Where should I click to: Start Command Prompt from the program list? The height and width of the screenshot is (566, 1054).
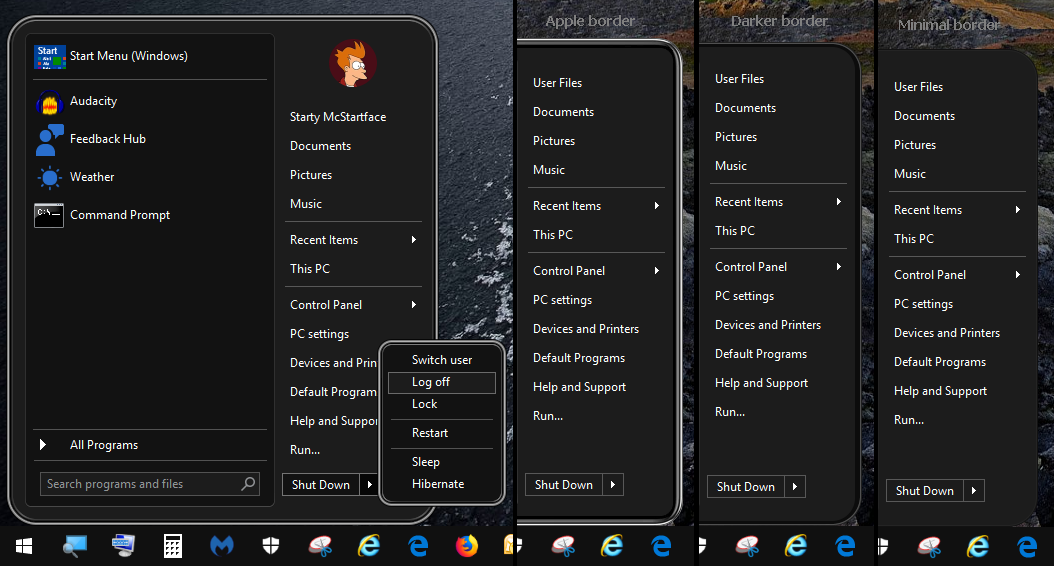pos(119,215)
